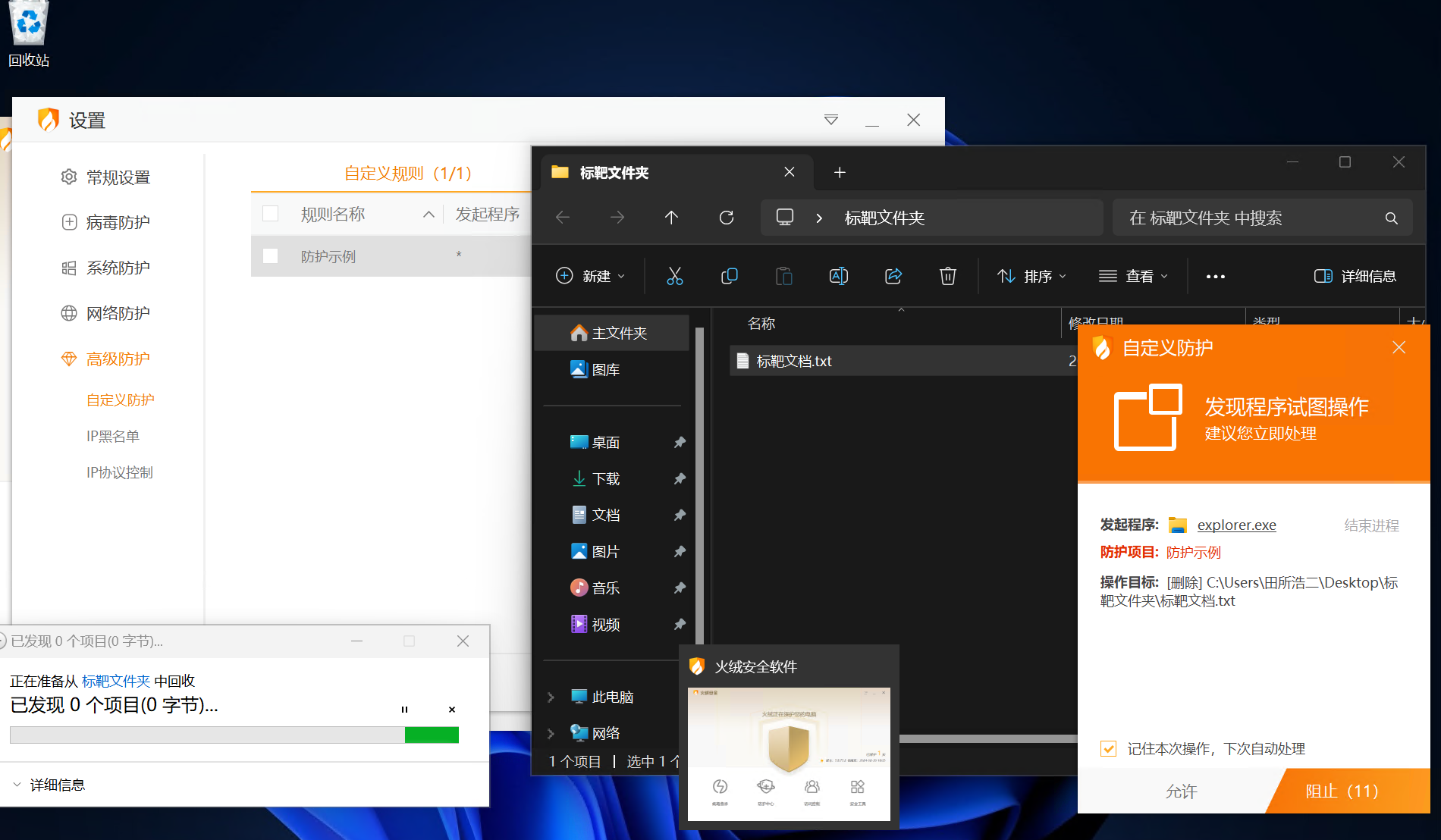The image size is (1441, 840).
Task: Open IP黑名单 submenu item
Action: [113, 436]
